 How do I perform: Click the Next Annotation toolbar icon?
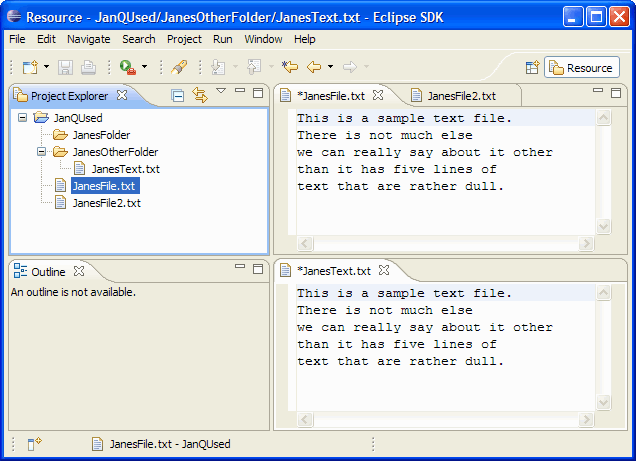(x=218, y=67)
